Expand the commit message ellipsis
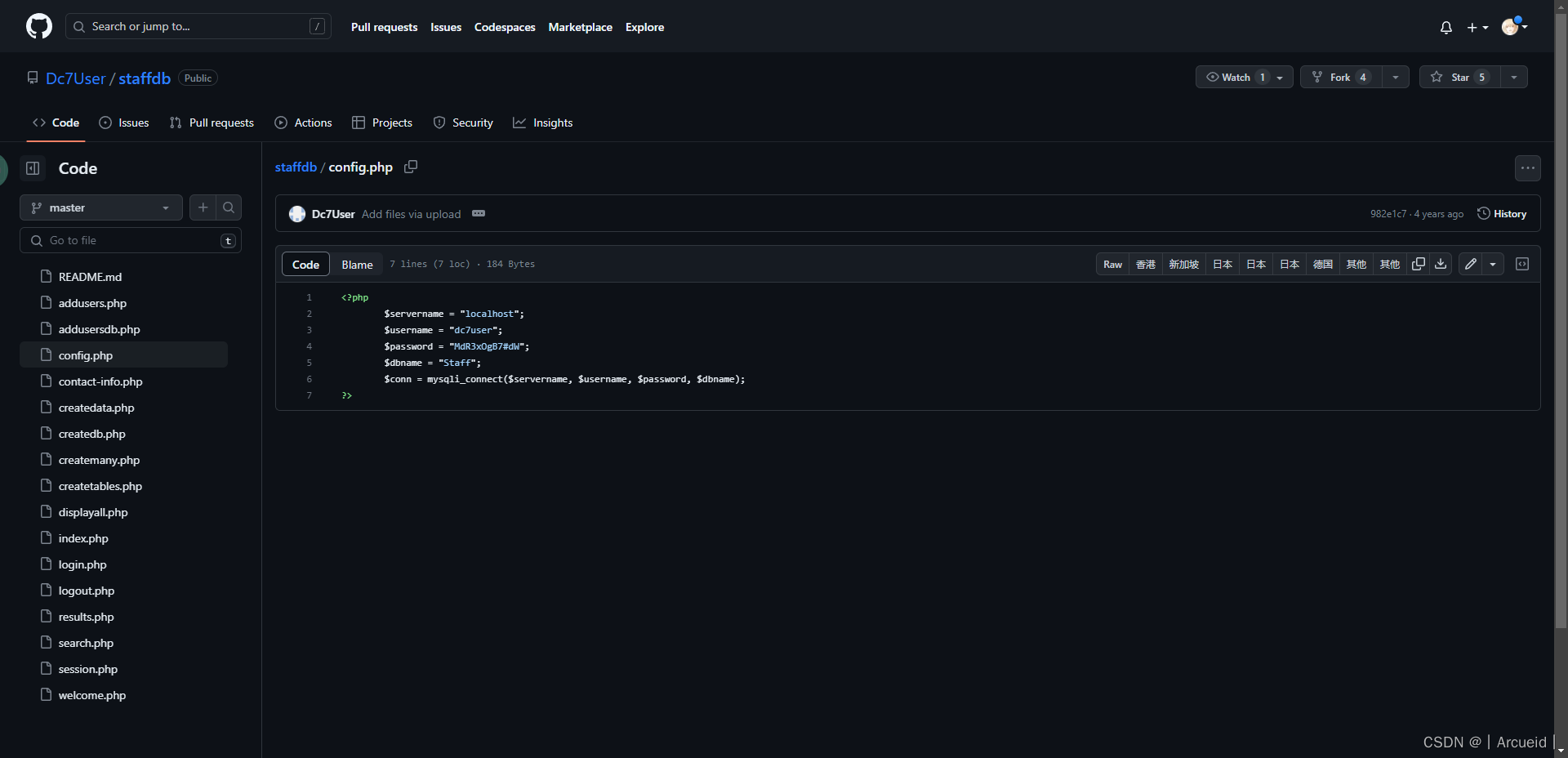This screenshot has height=758, width=1568. 479,214
